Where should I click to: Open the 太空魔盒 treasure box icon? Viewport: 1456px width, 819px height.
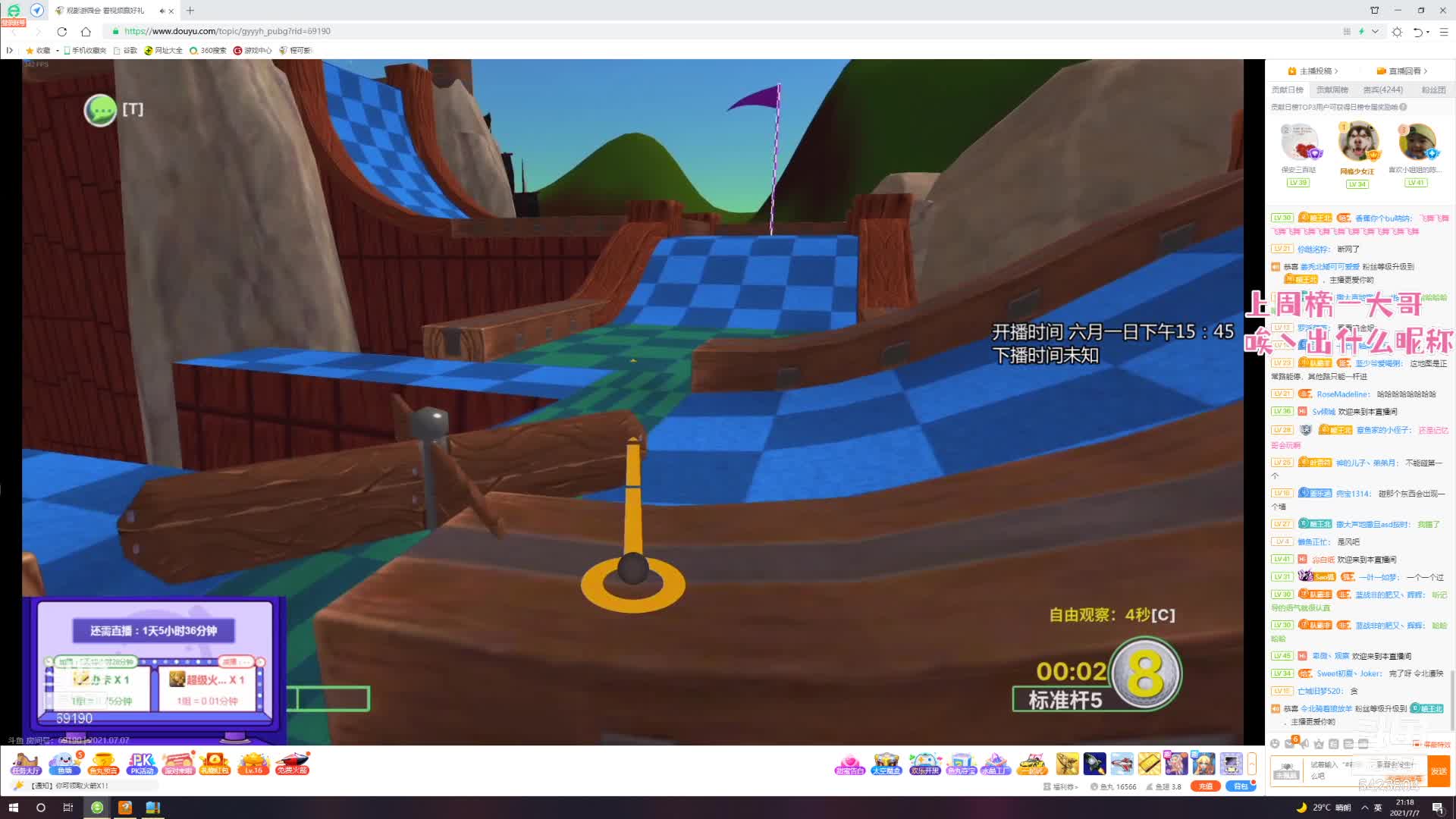[x=886, y=763]
